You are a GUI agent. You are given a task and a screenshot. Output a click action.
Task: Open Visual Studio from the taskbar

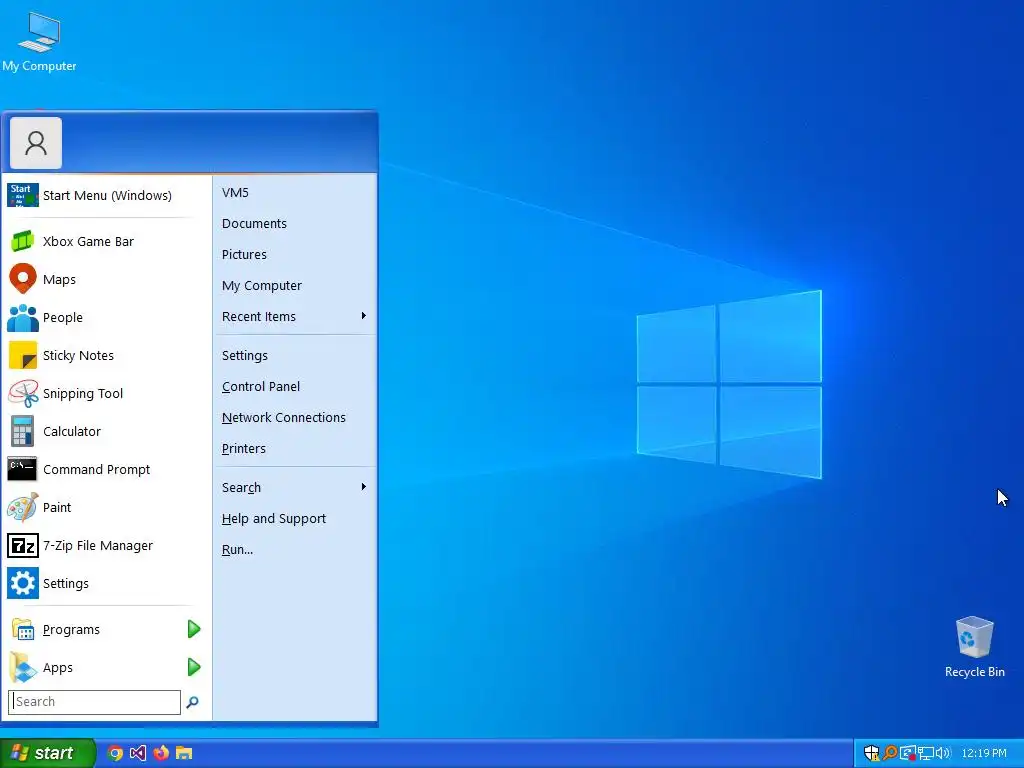click(138, 753)
